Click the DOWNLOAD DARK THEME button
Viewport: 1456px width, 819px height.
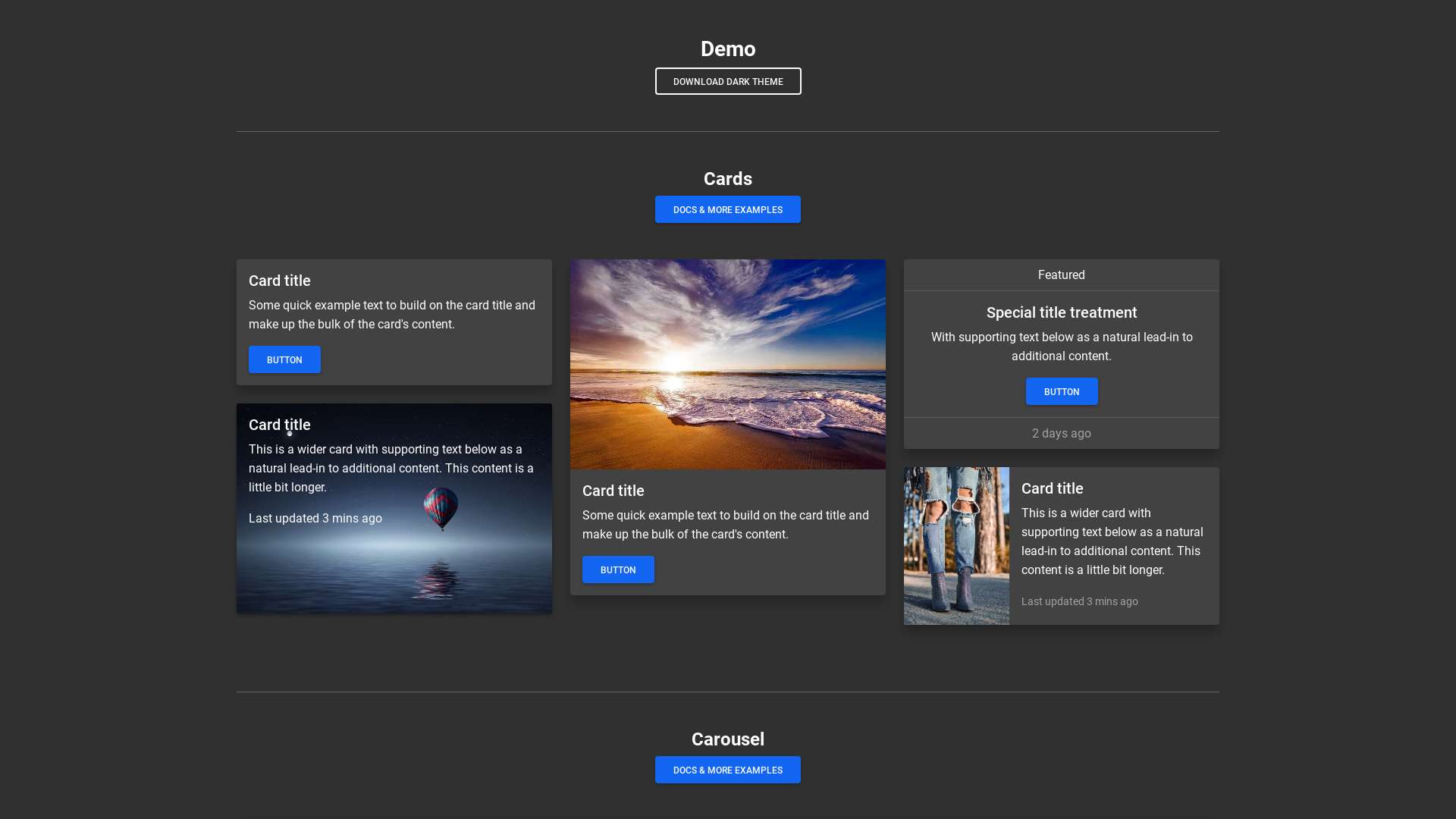(x=728, y=81)
